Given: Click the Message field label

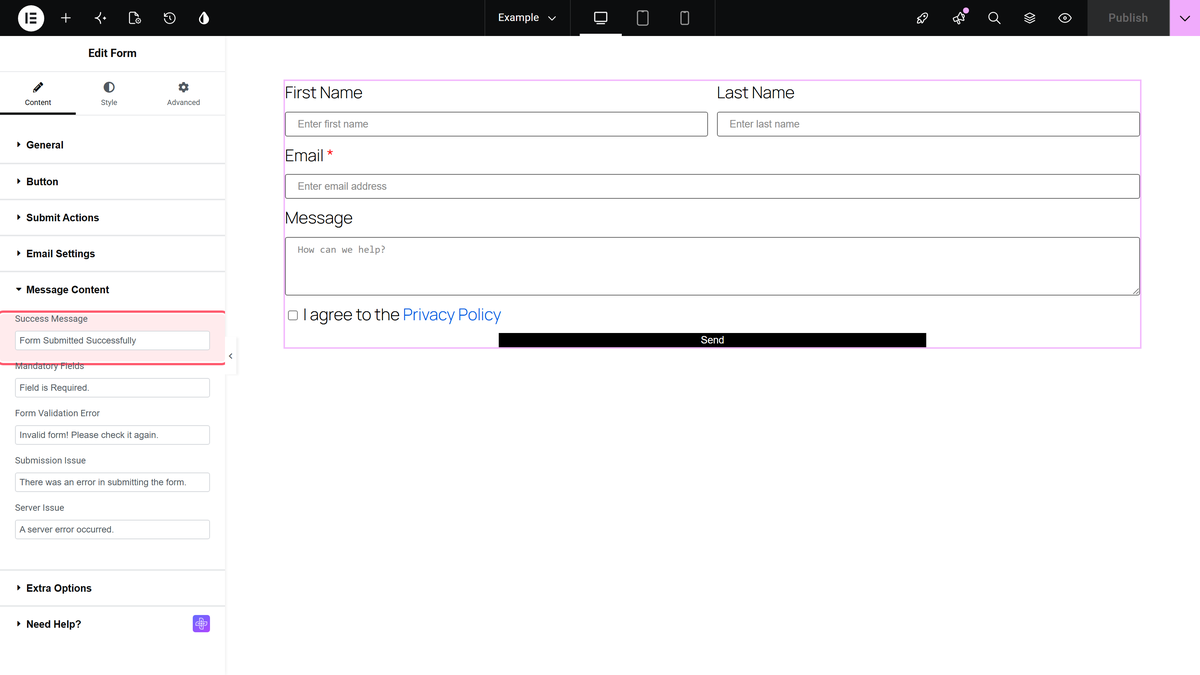Looking at the screenshot, I should point(319,218).
